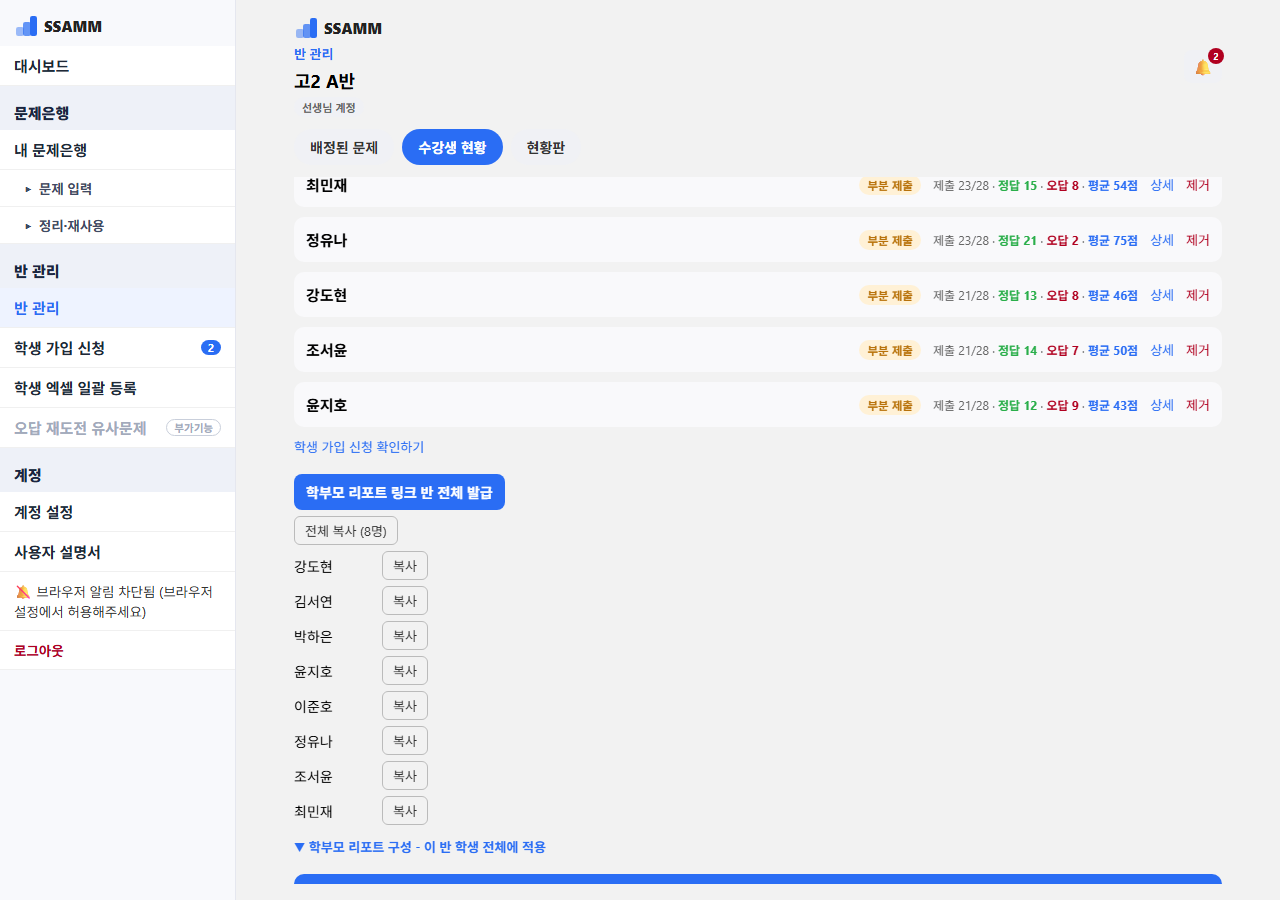This screenshot has height=900, width=1280.
Task: Go to 대시보드 in sidebar
Action: click(x=117, y=66)
